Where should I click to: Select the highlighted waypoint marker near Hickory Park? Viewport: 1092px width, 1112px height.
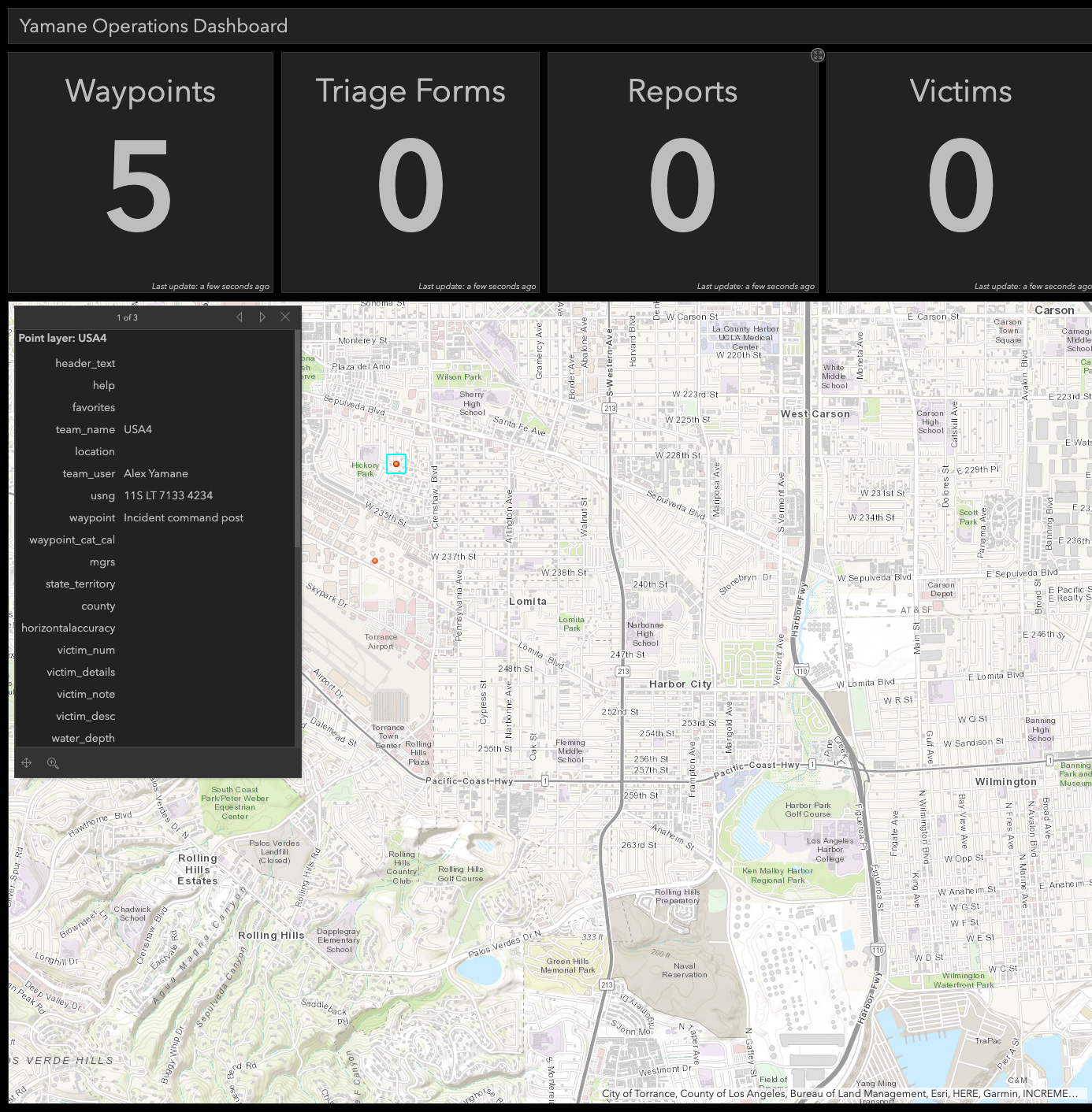[x=396, y=464]
